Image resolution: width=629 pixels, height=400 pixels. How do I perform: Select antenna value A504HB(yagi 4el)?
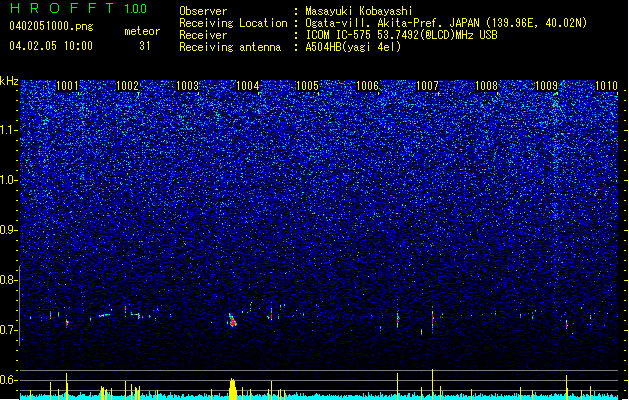[353, 47]
